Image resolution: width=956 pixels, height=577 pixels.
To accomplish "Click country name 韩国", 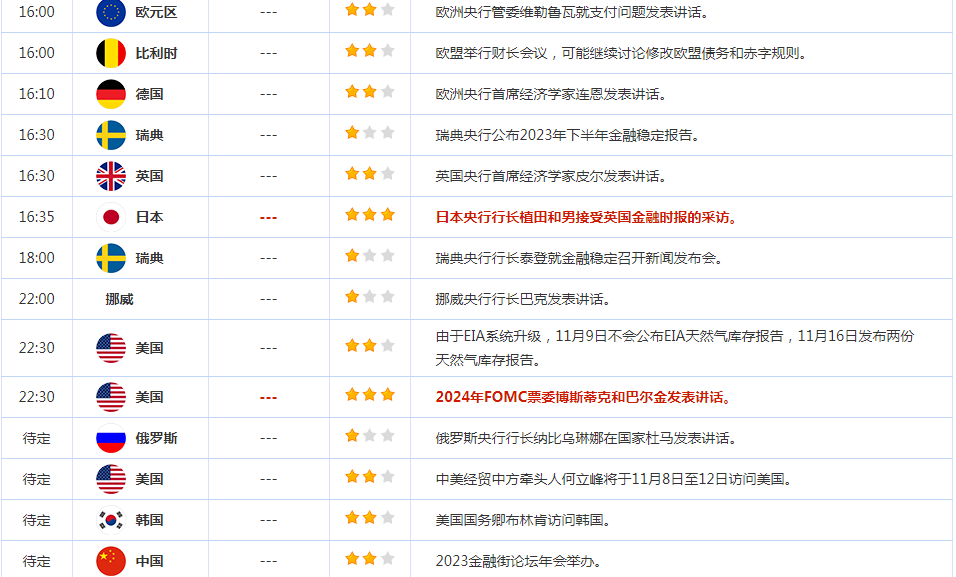I will (x=149, y=520).
